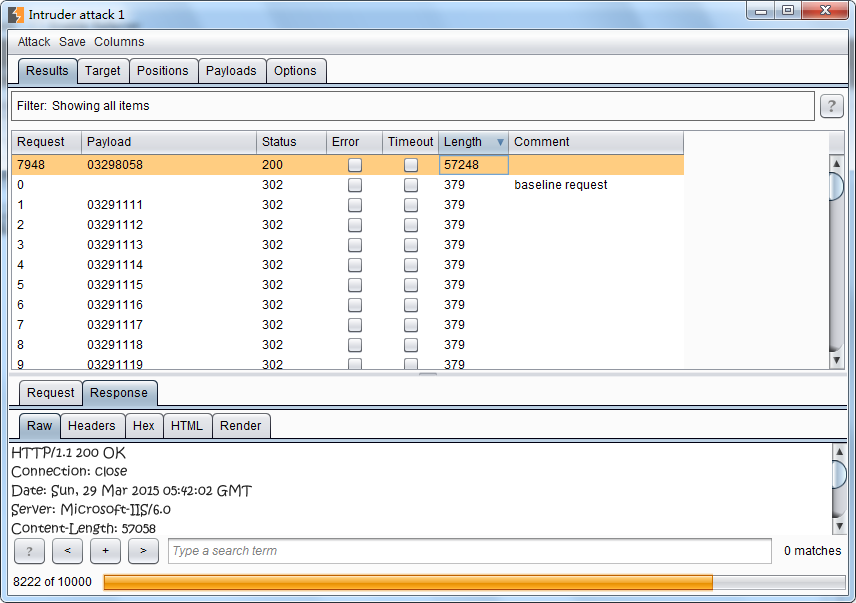Sort by the Error column header

click(354, 142)
